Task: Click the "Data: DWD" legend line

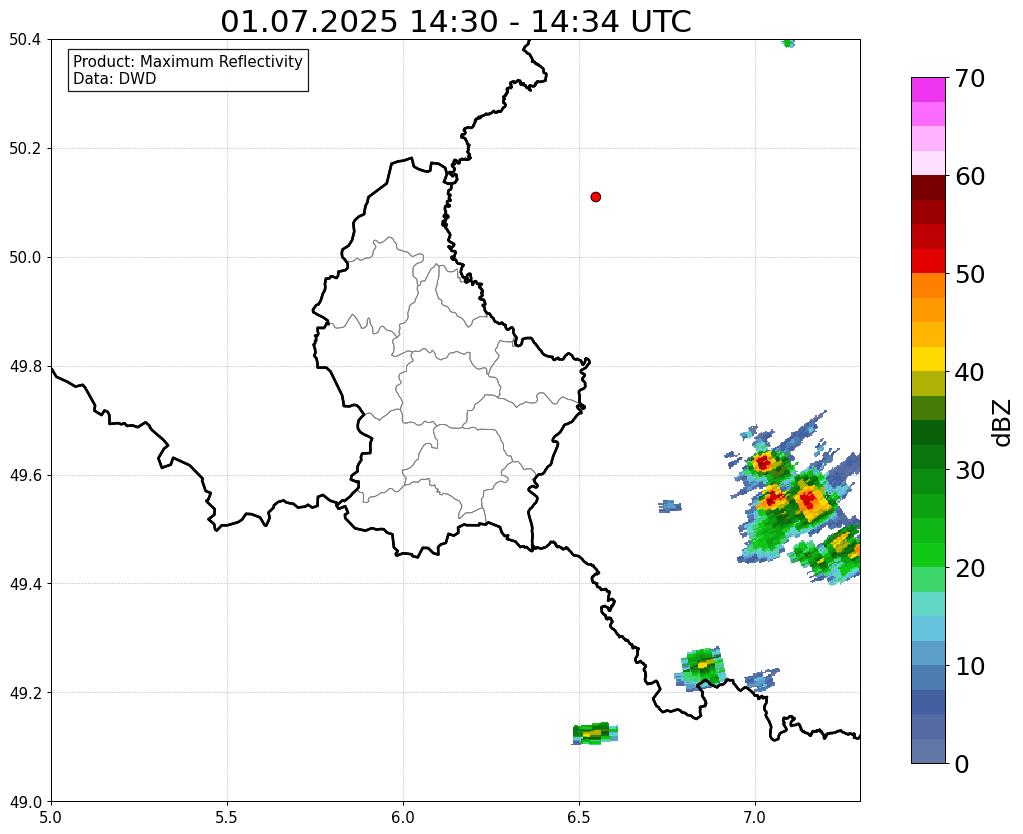Action: (115, 79)
